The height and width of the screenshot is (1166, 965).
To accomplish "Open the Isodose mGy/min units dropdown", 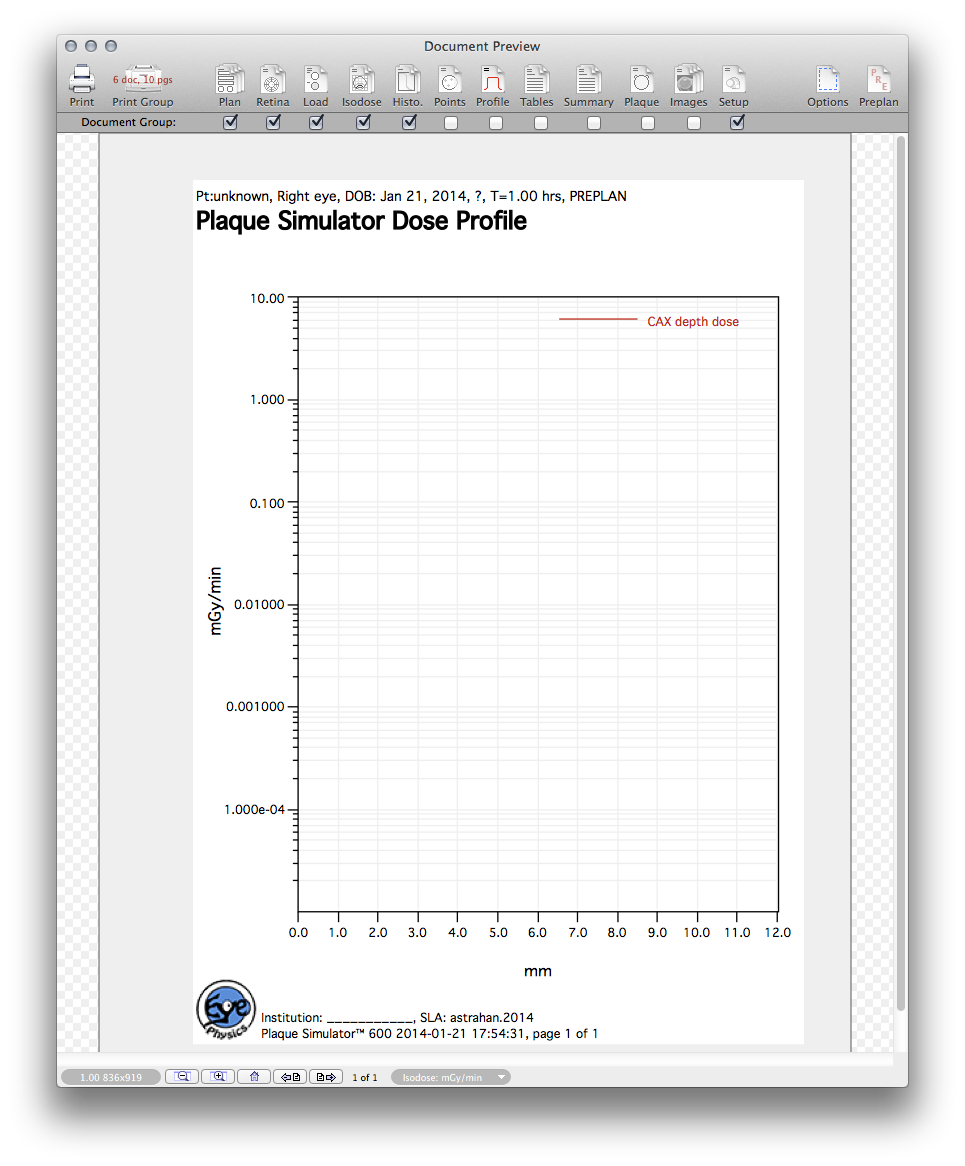I will [x=451, y=1077].
